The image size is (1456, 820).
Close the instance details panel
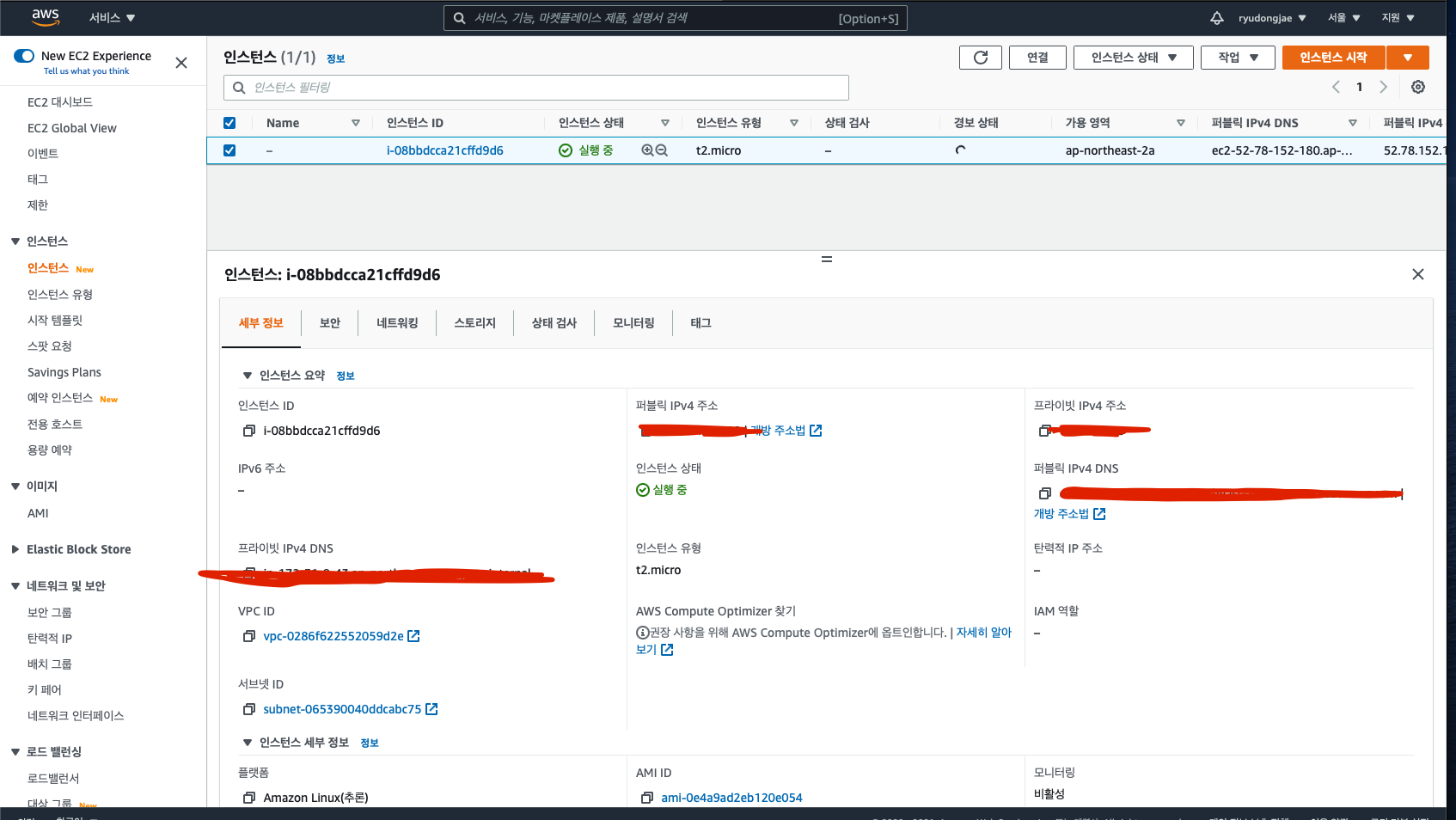pos(1418,274)
